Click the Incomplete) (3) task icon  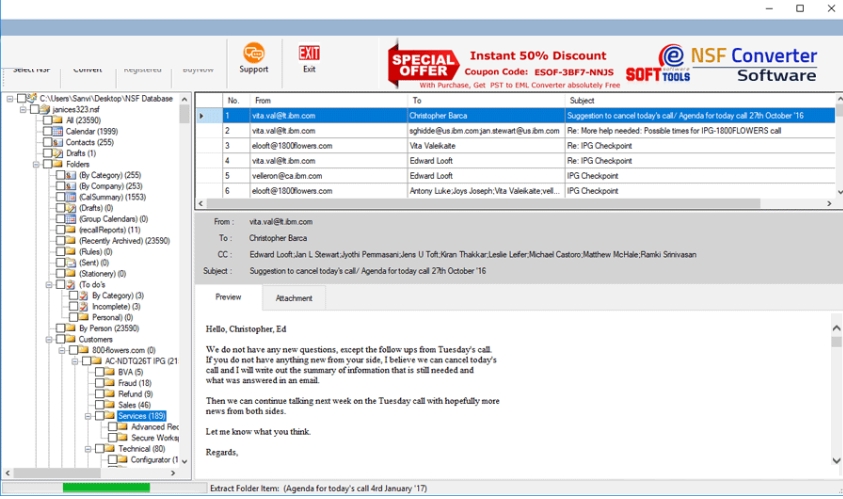point(83,306)
